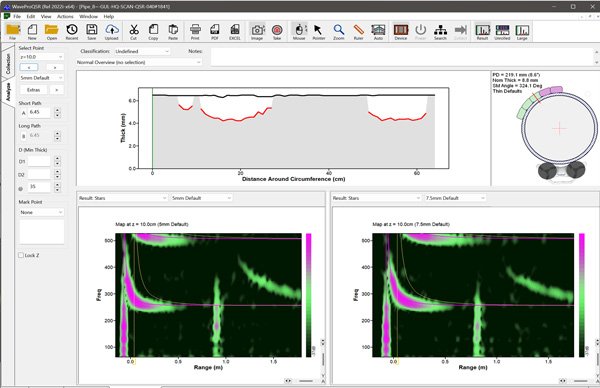
Task: Create a new file with New icon
Action: tap(32, 31)
